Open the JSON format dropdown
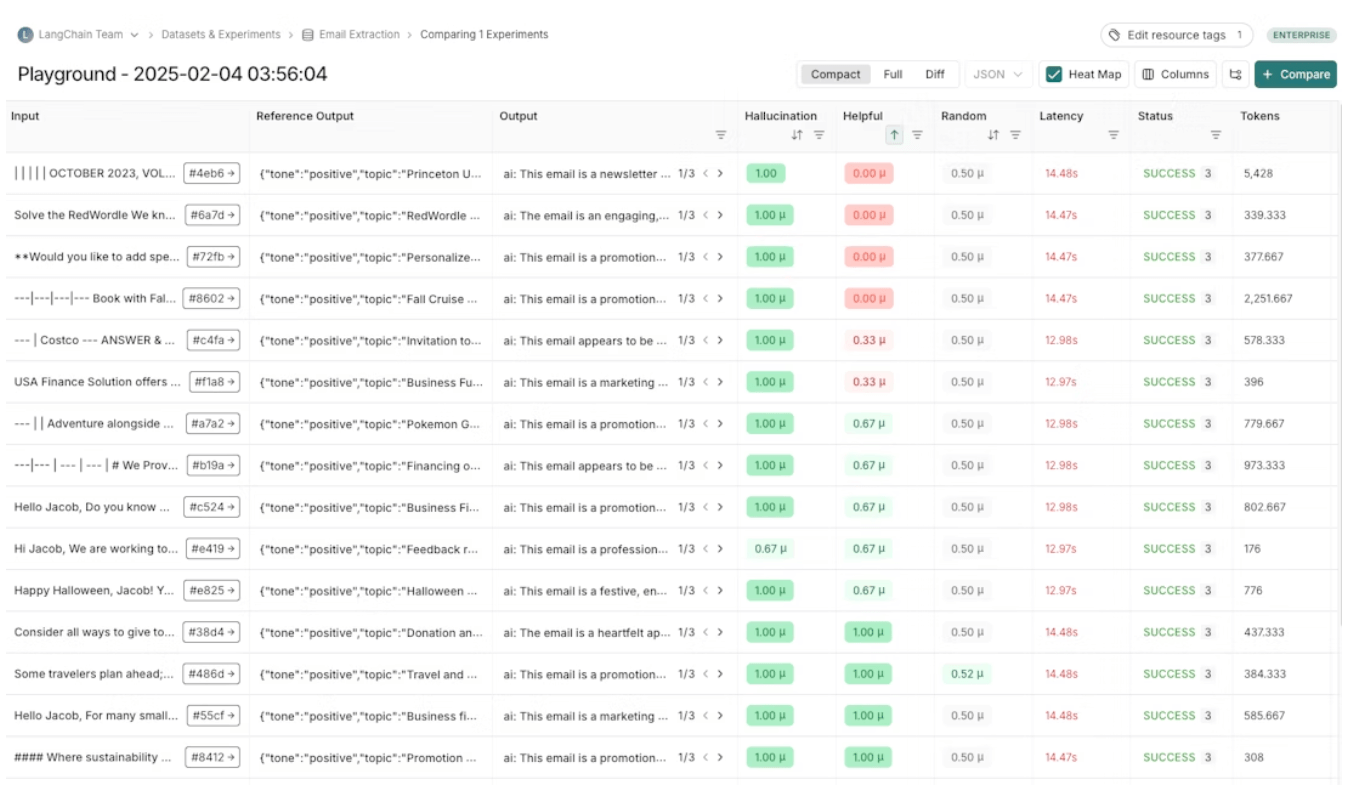This screenshot has width=1356, height=790. tap(998, 74)
